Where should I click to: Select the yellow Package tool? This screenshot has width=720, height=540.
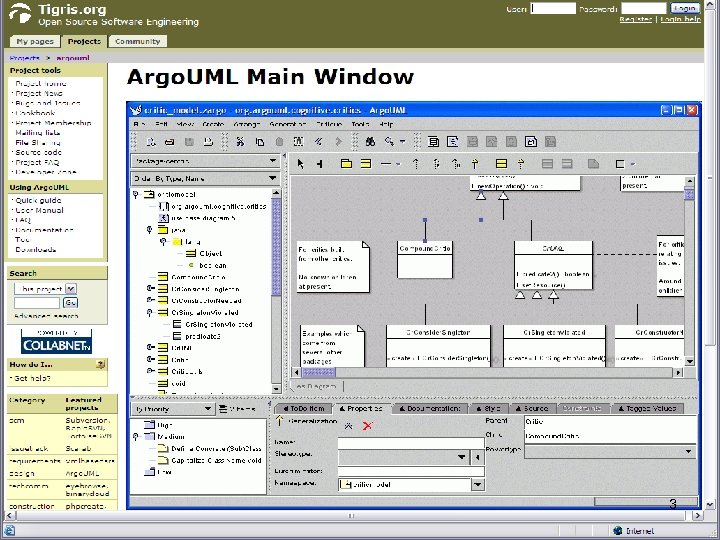pyautogui.click(x=346, y=164)
